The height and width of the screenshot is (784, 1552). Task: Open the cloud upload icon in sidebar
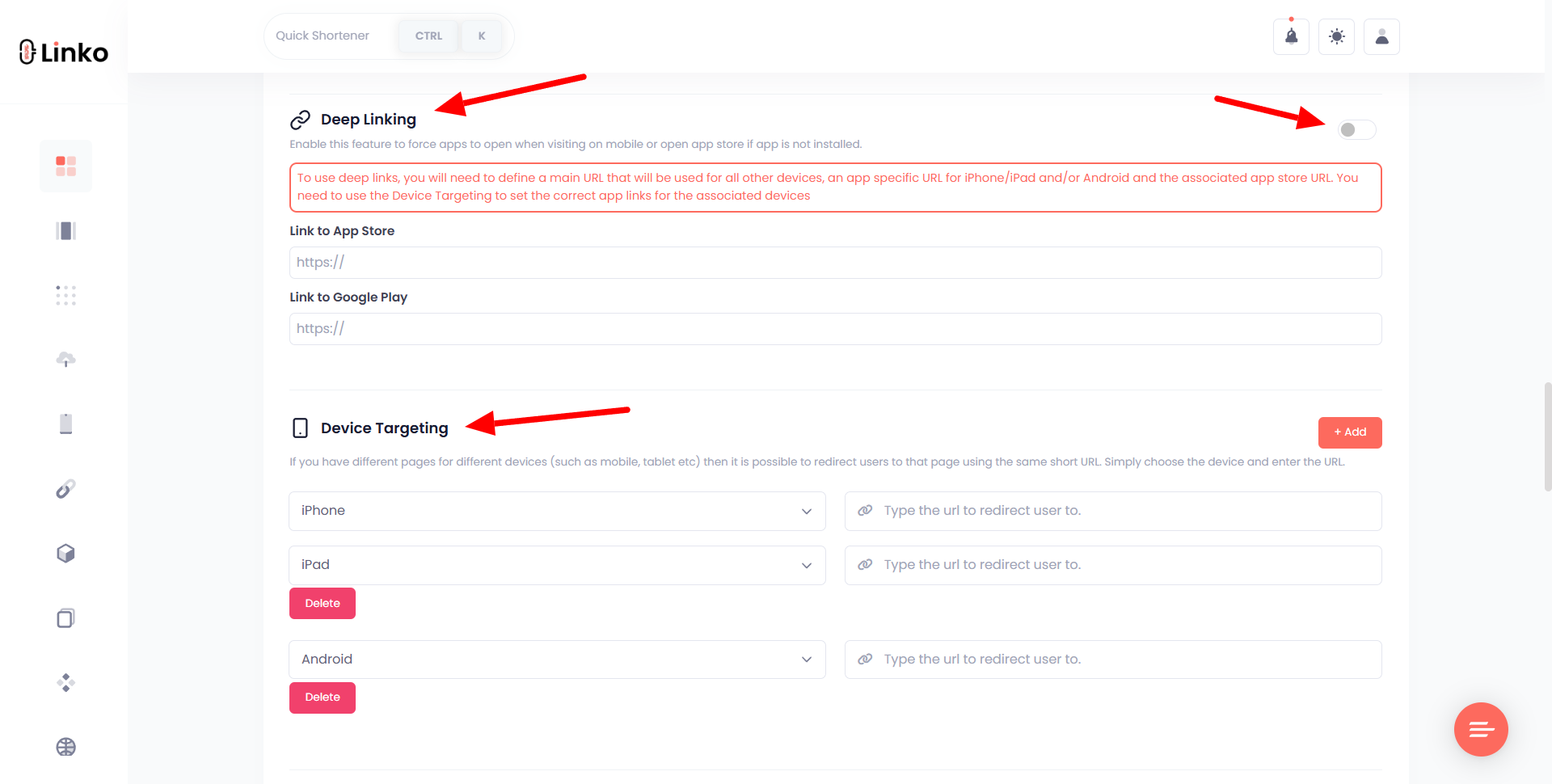coord(65,360)
